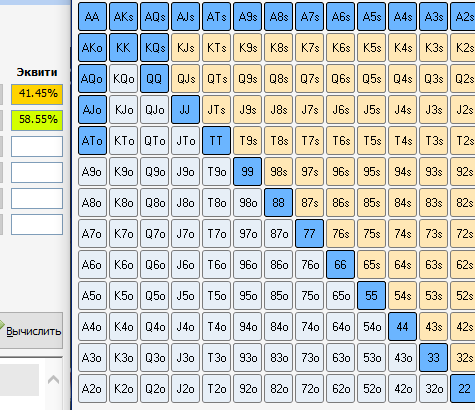Click the AQo hand cell
Screen dimensions: 475x410
[92, 78]
